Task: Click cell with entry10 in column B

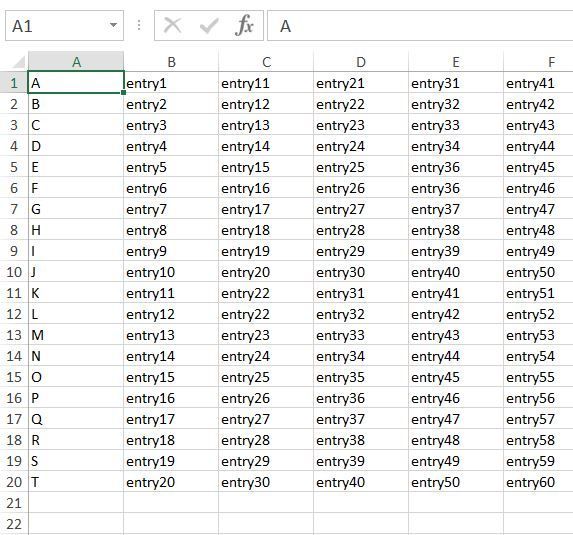Action: point(171,272)
